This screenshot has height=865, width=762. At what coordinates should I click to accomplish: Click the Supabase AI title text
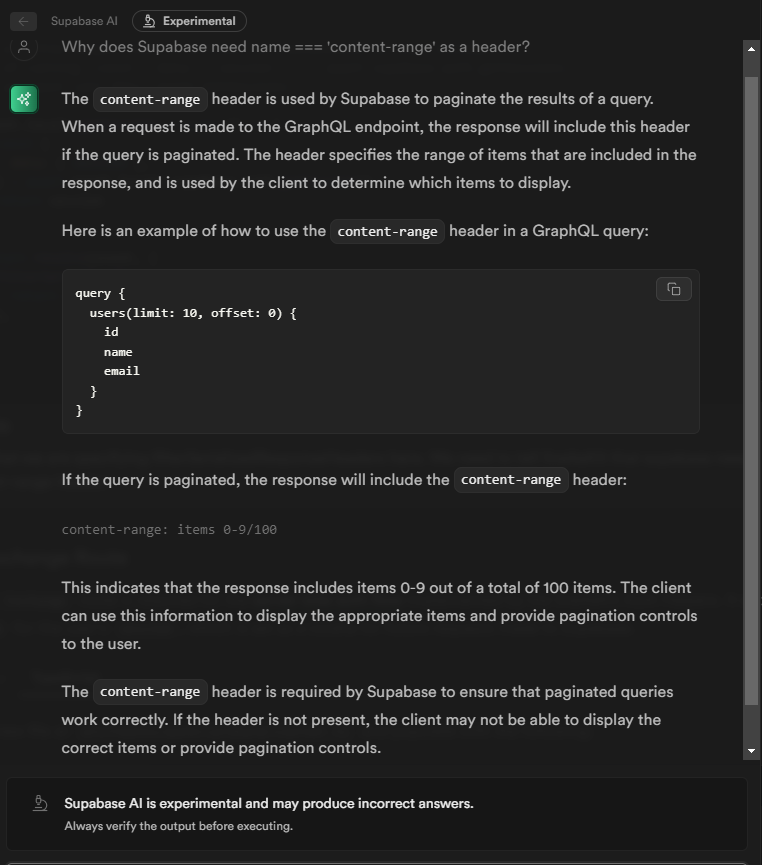point(84,20)
